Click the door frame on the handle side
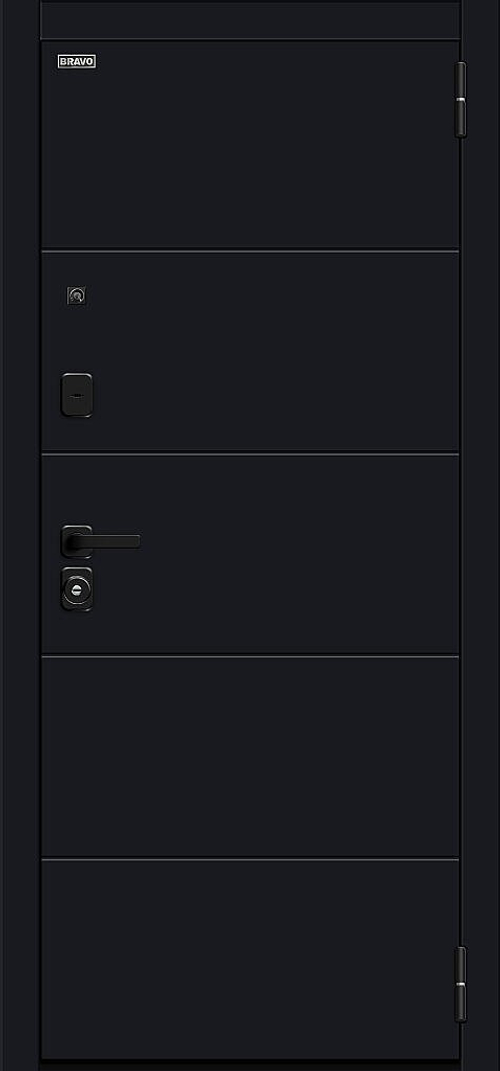 (x=20, y=536)
